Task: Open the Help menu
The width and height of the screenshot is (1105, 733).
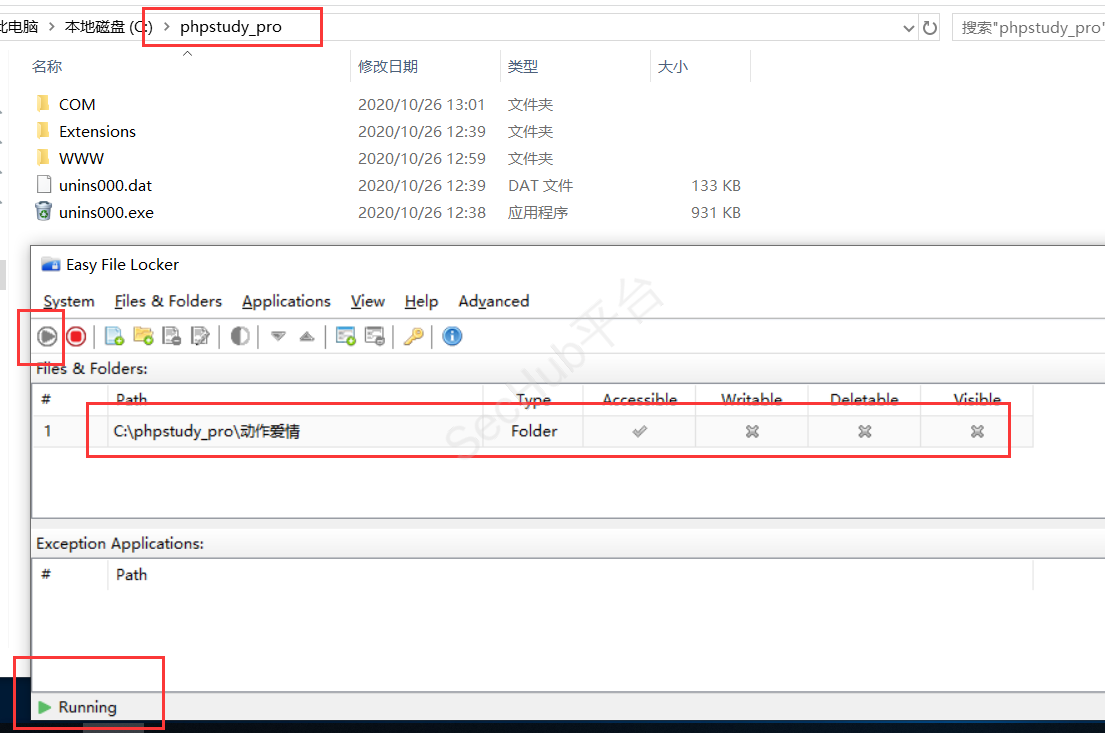Action: [x=421, y=301]
